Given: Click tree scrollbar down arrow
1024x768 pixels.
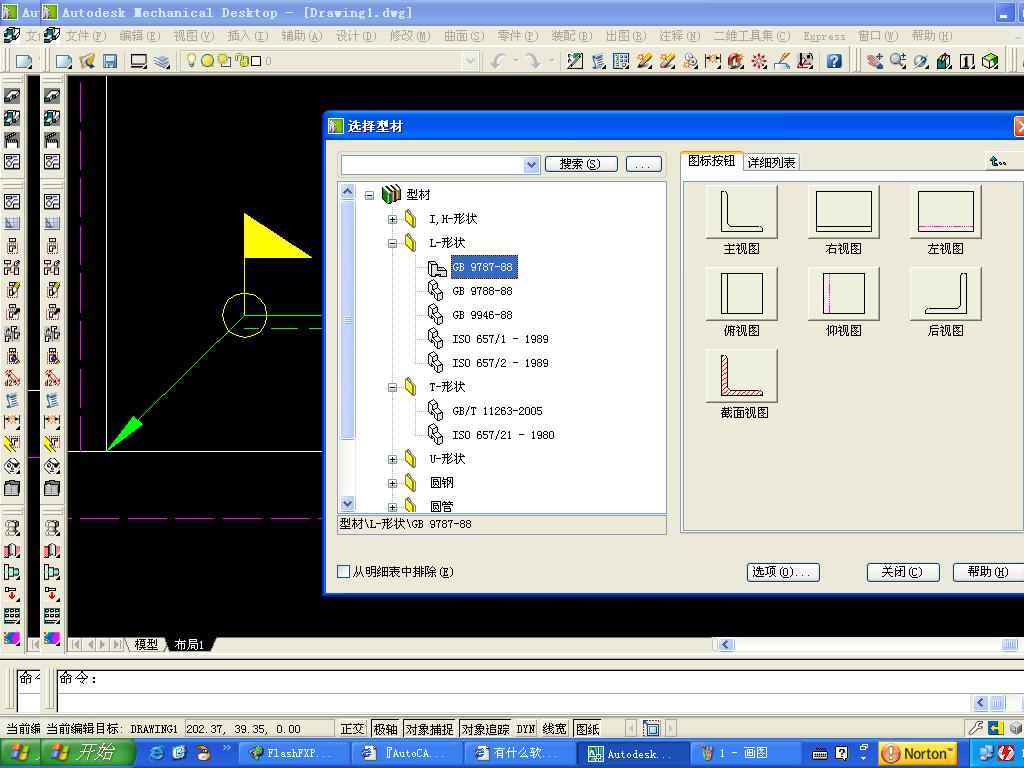Looking at the screenshot, I should tap(347, 504).
